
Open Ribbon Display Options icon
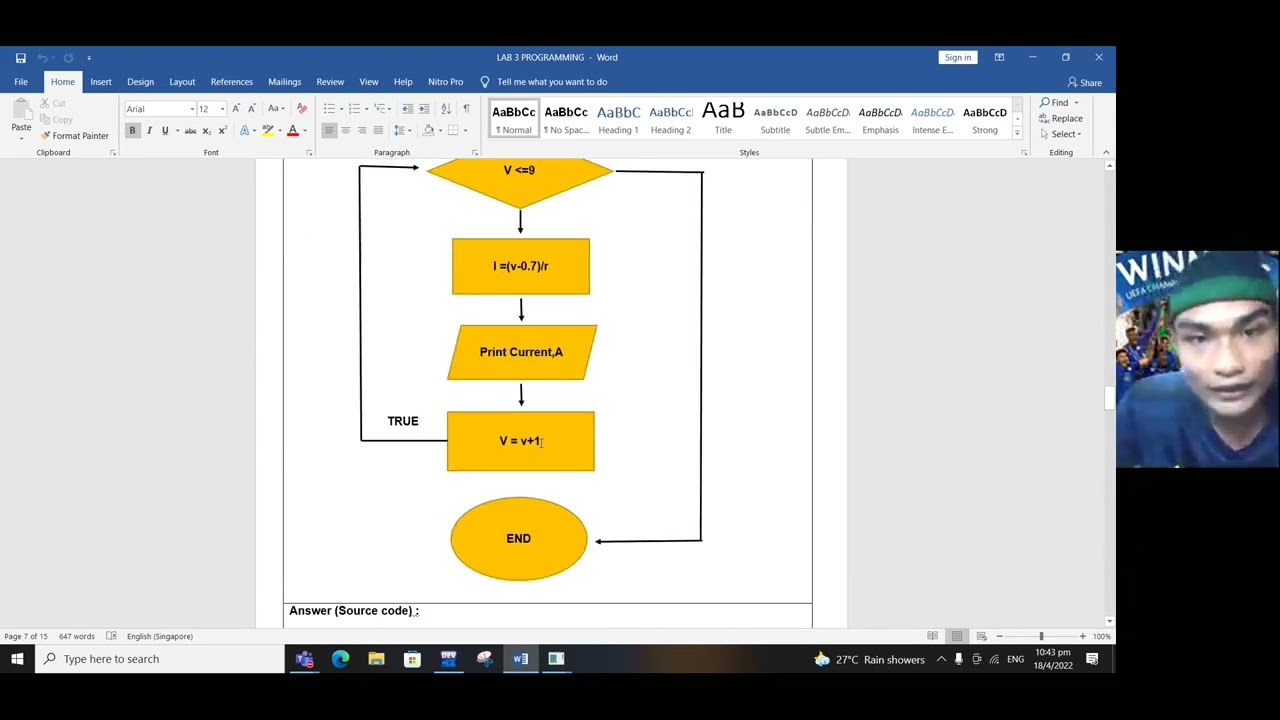(999, 58)
